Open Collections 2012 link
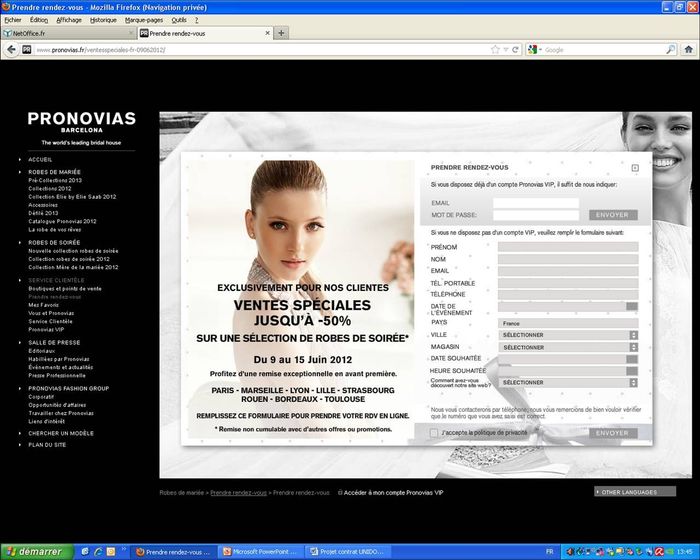 50,188
